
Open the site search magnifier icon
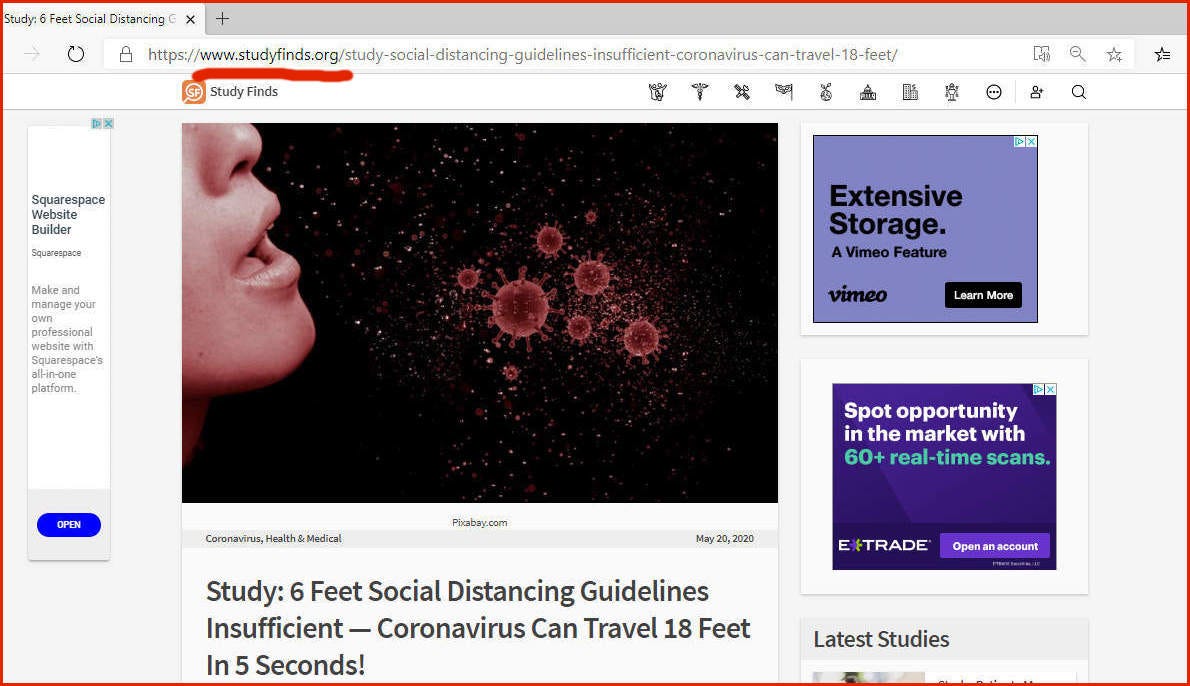pyautogui.click(x=1078, y=92)
